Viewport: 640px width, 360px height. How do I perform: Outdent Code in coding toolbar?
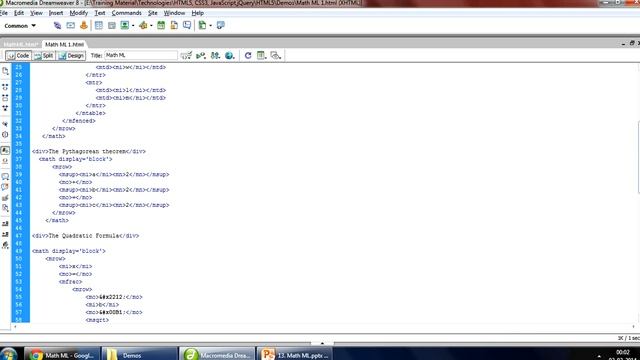(x=5, y=234)
